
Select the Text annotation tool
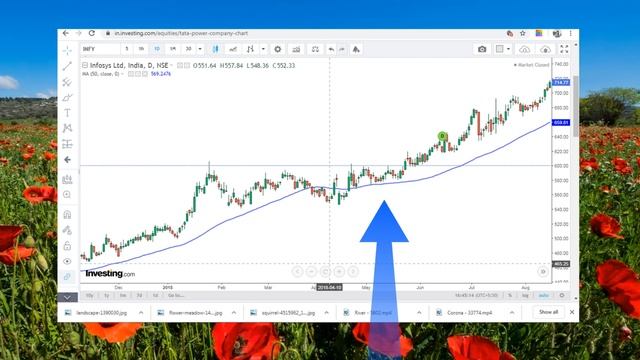[x=67, y=113]
